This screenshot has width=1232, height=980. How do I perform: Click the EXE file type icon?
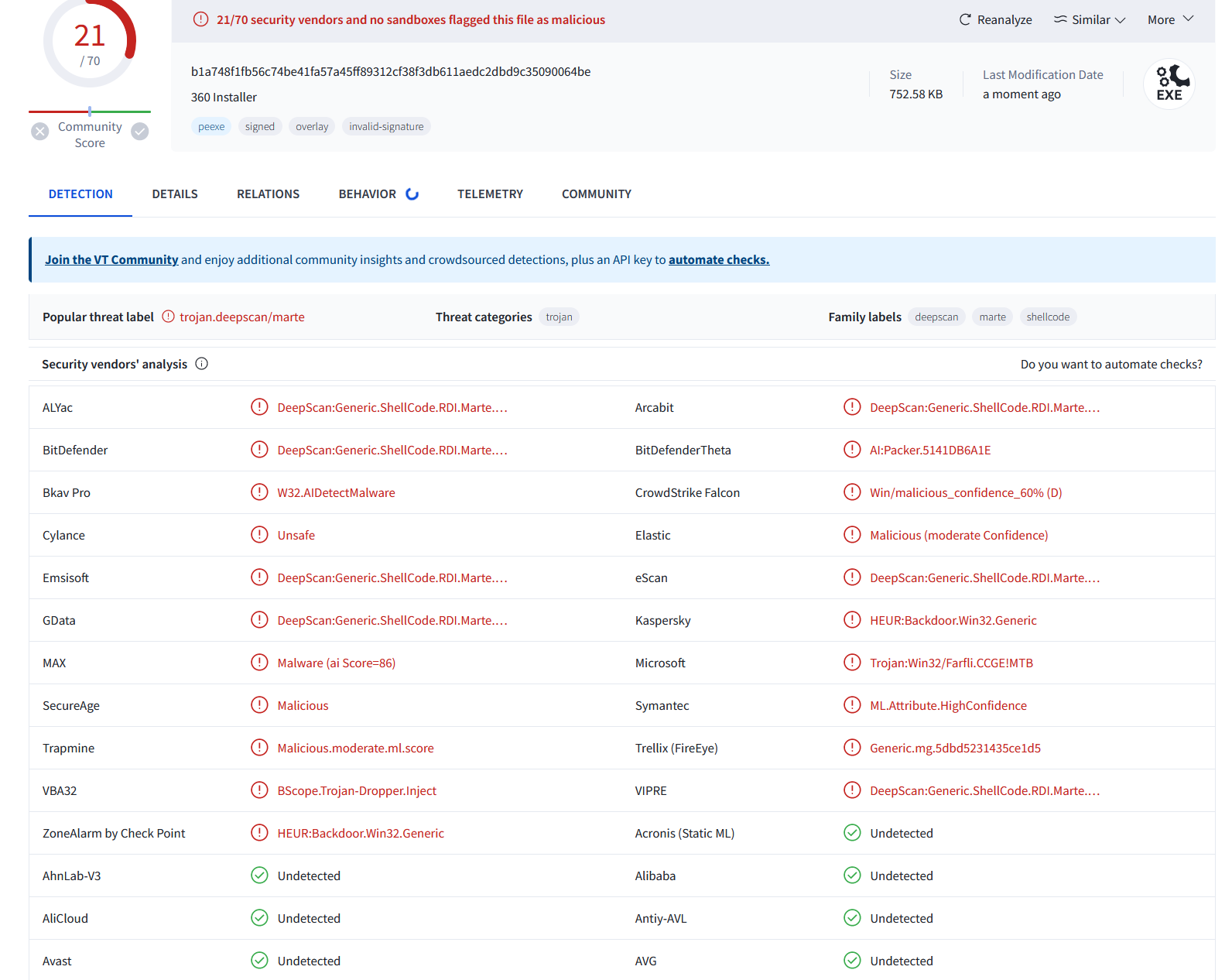pyautogui.click(x=1169, y=84)
